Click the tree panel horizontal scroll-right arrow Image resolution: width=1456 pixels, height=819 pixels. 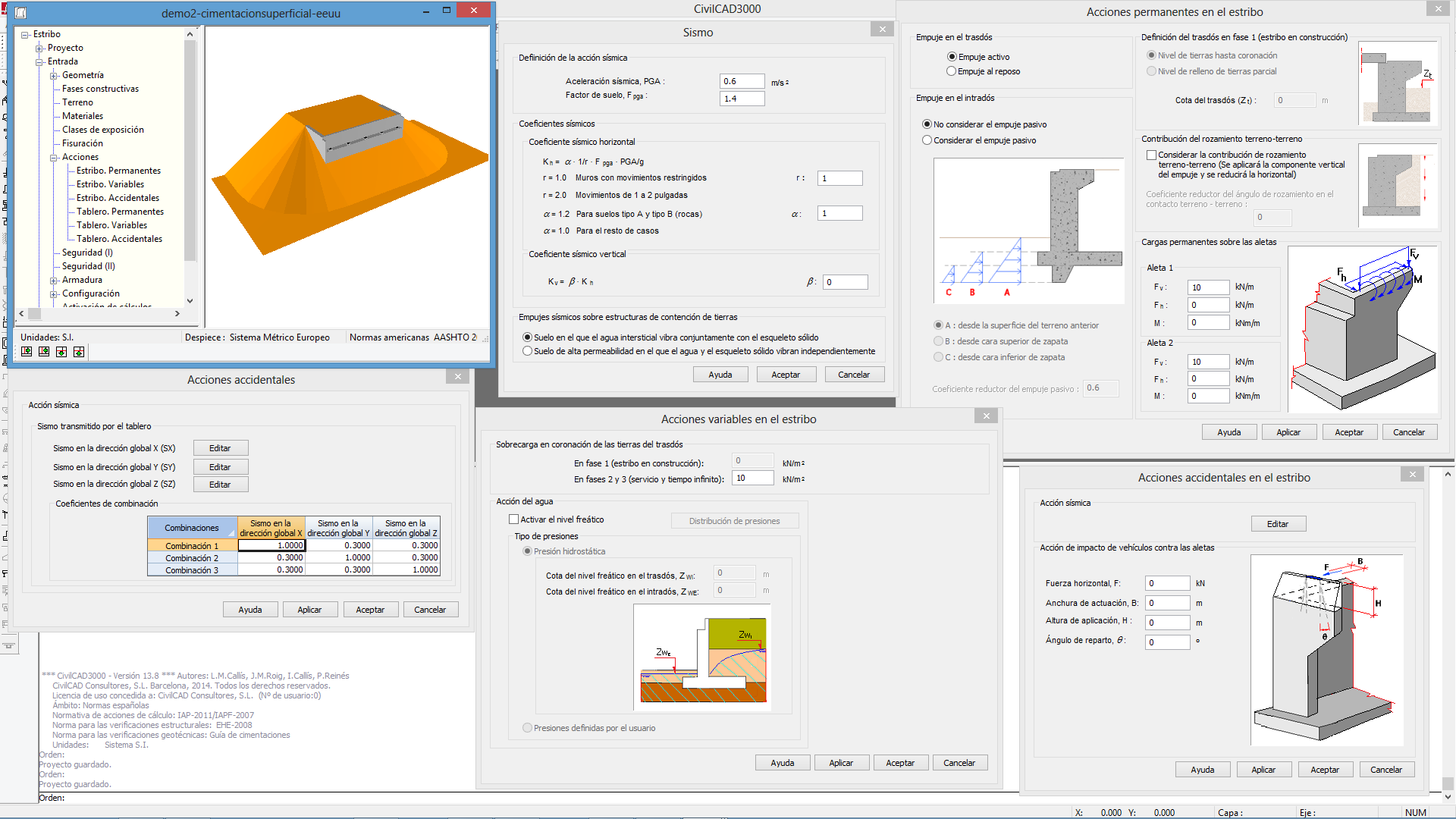click(177, 313)
